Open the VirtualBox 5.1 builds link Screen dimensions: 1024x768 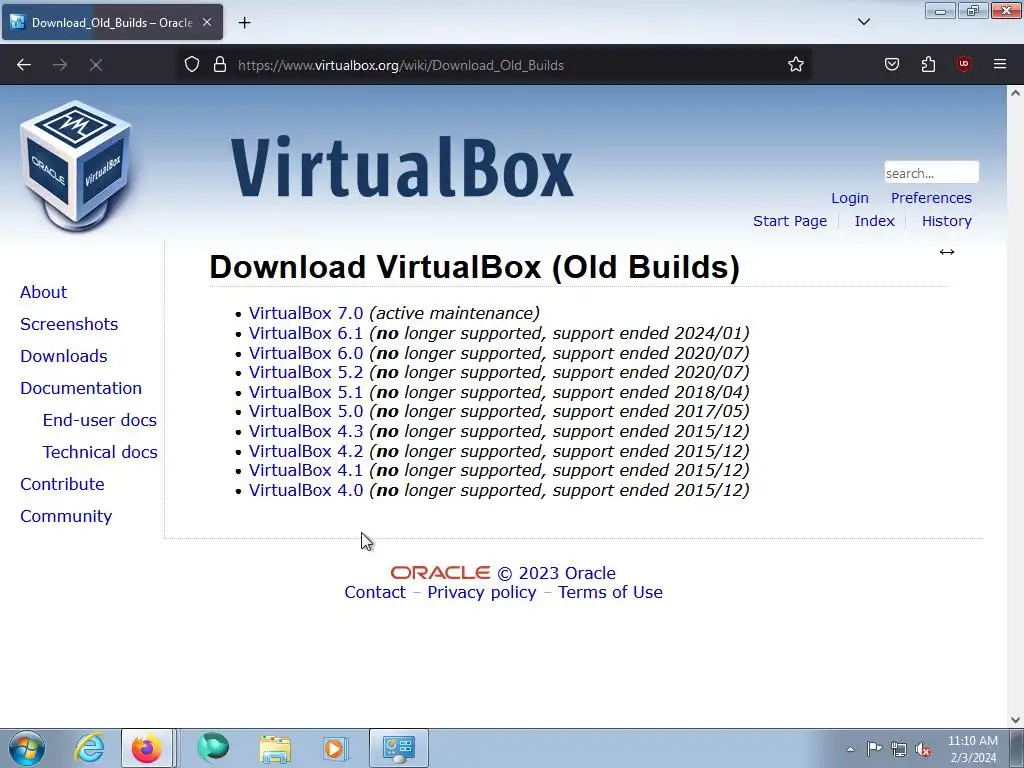306,392
